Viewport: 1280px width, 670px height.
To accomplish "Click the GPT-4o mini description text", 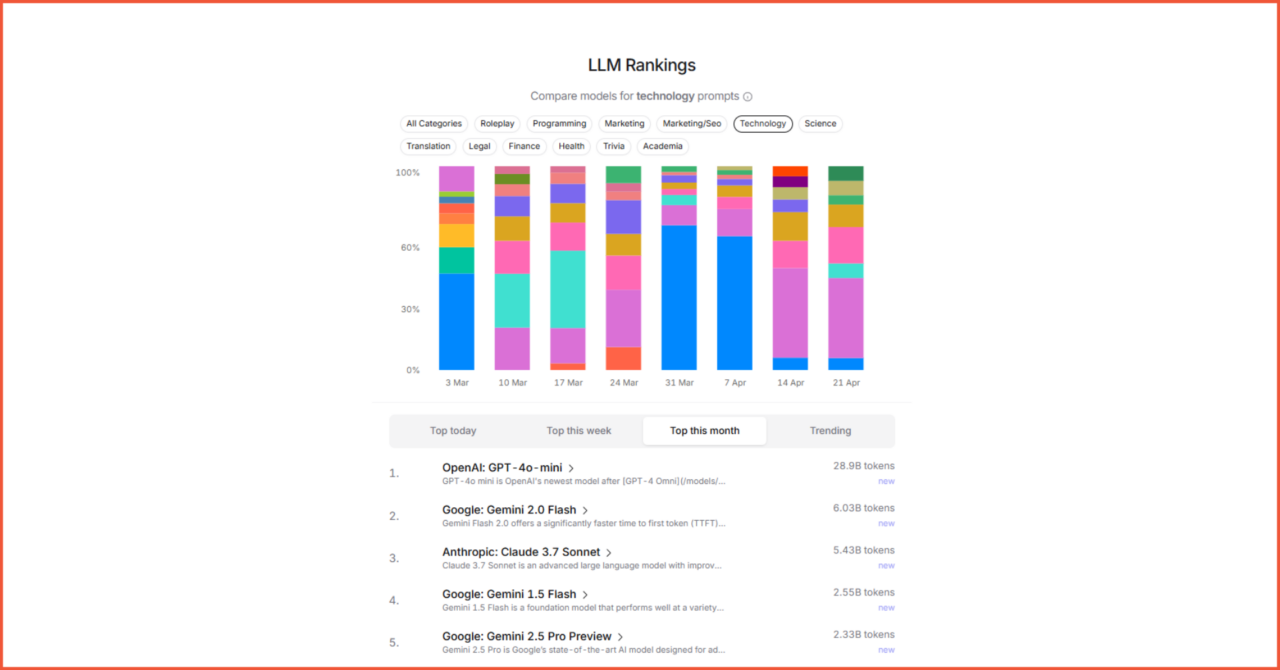I will (584, 481).
